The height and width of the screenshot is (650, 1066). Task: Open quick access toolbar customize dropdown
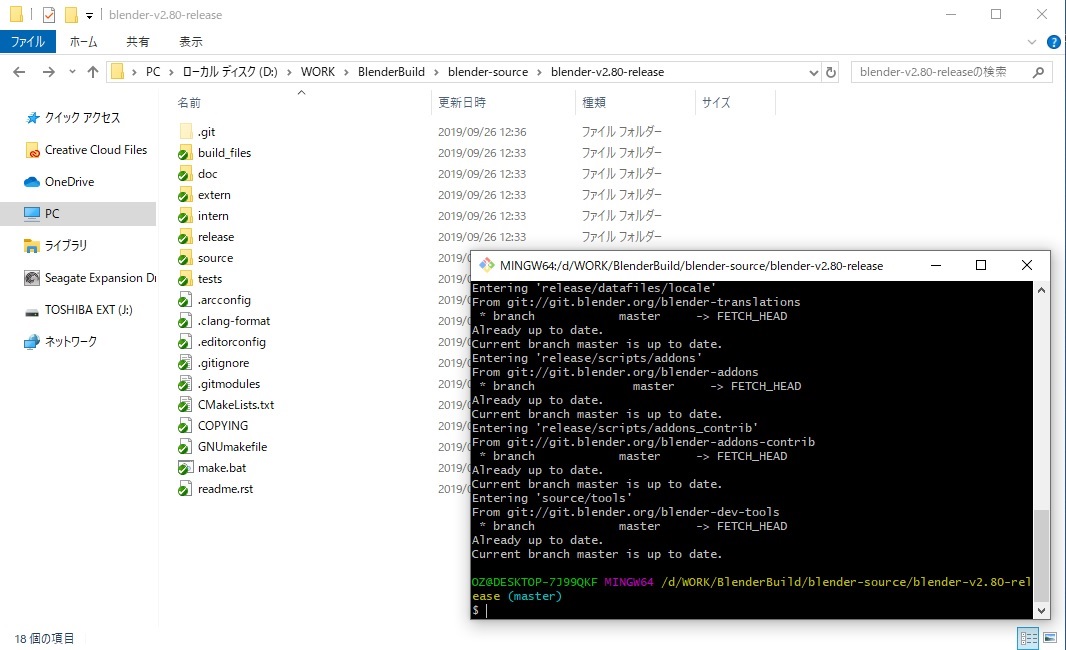click(89, 15)
